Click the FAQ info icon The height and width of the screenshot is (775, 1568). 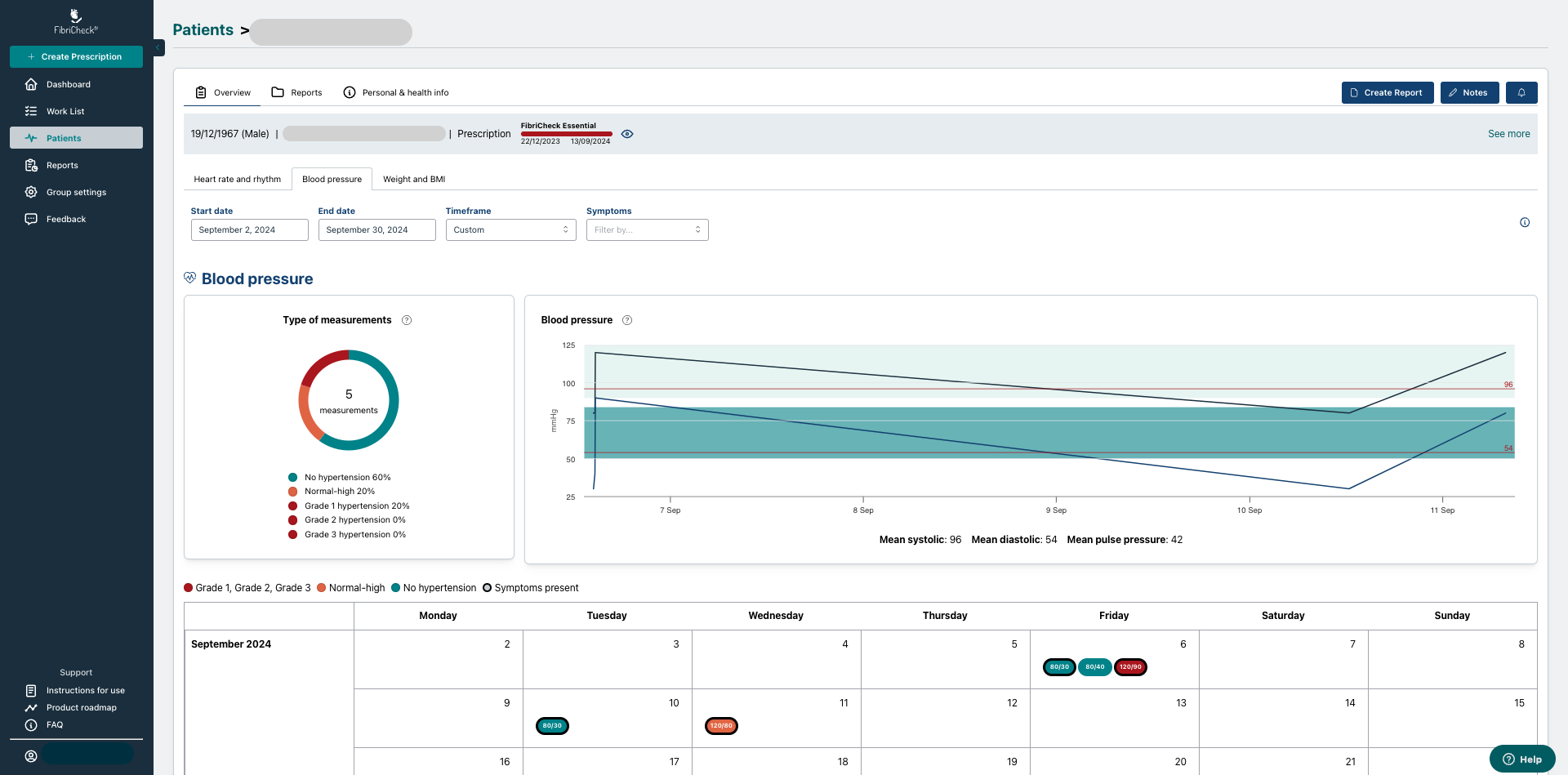(x=31, y=725)
